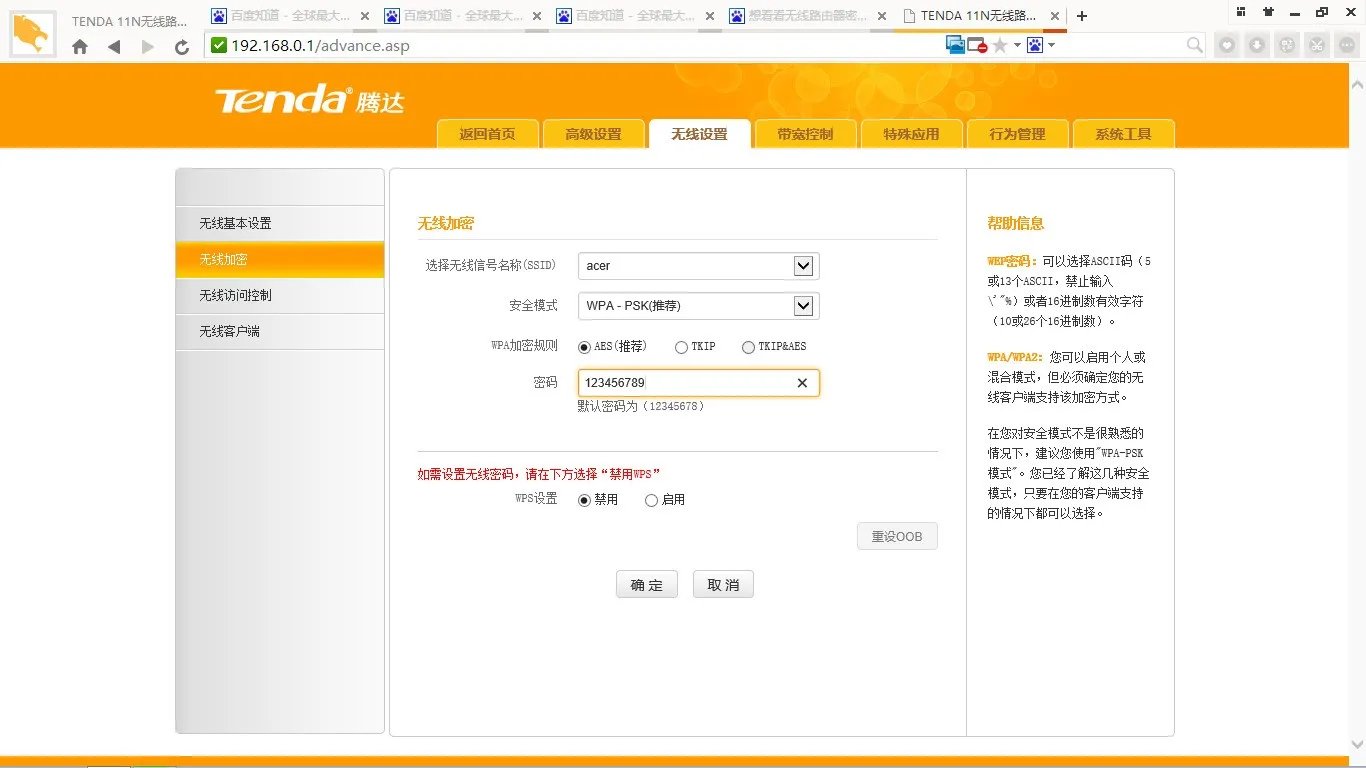The height and width of the screenshot is (768, 1366).
Task: Switch to the 高级设置 tab
Action: click(593, 134)
